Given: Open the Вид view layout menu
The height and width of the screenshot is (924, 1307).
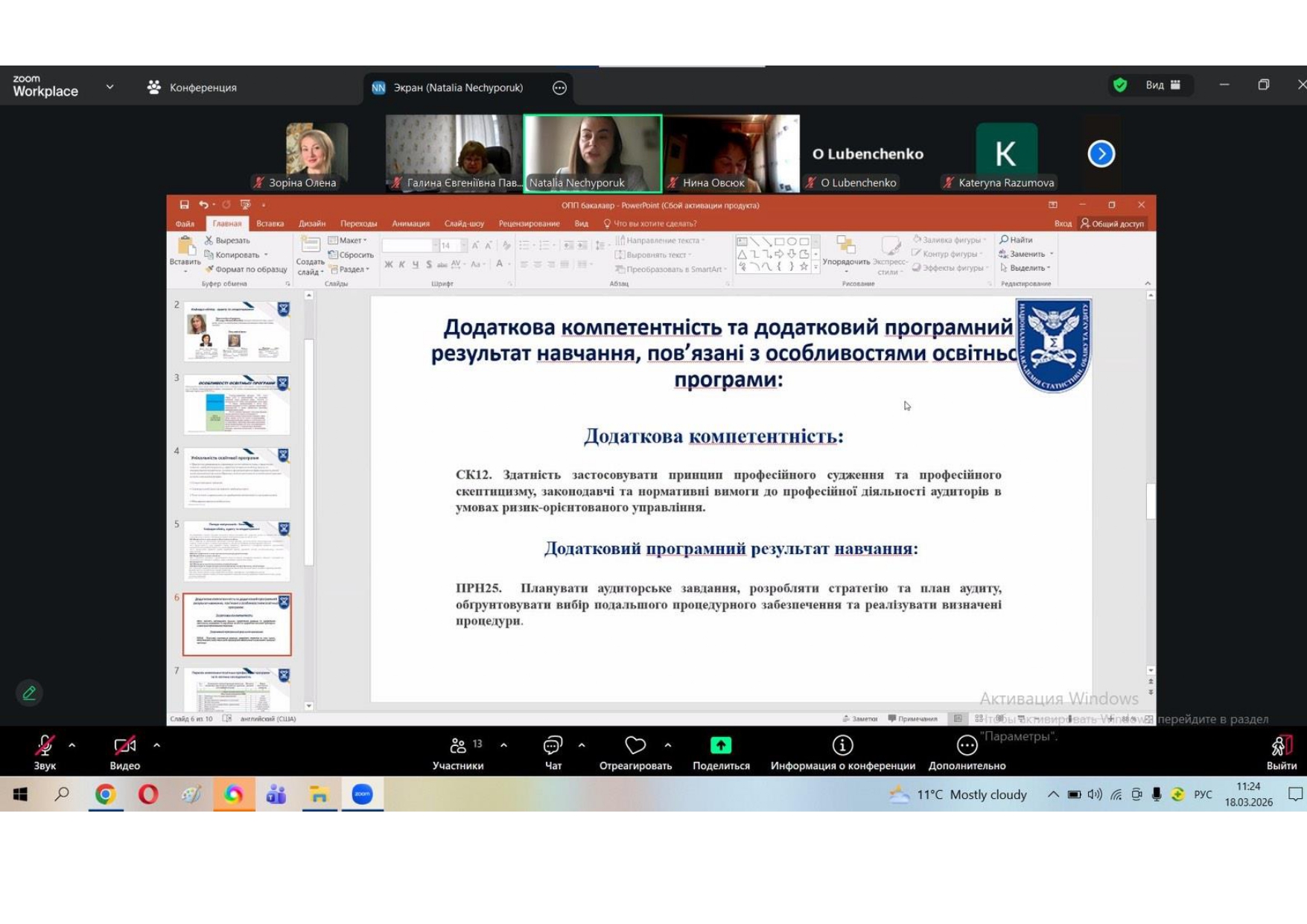Looking at the screenshot, I should point(1162,86).
